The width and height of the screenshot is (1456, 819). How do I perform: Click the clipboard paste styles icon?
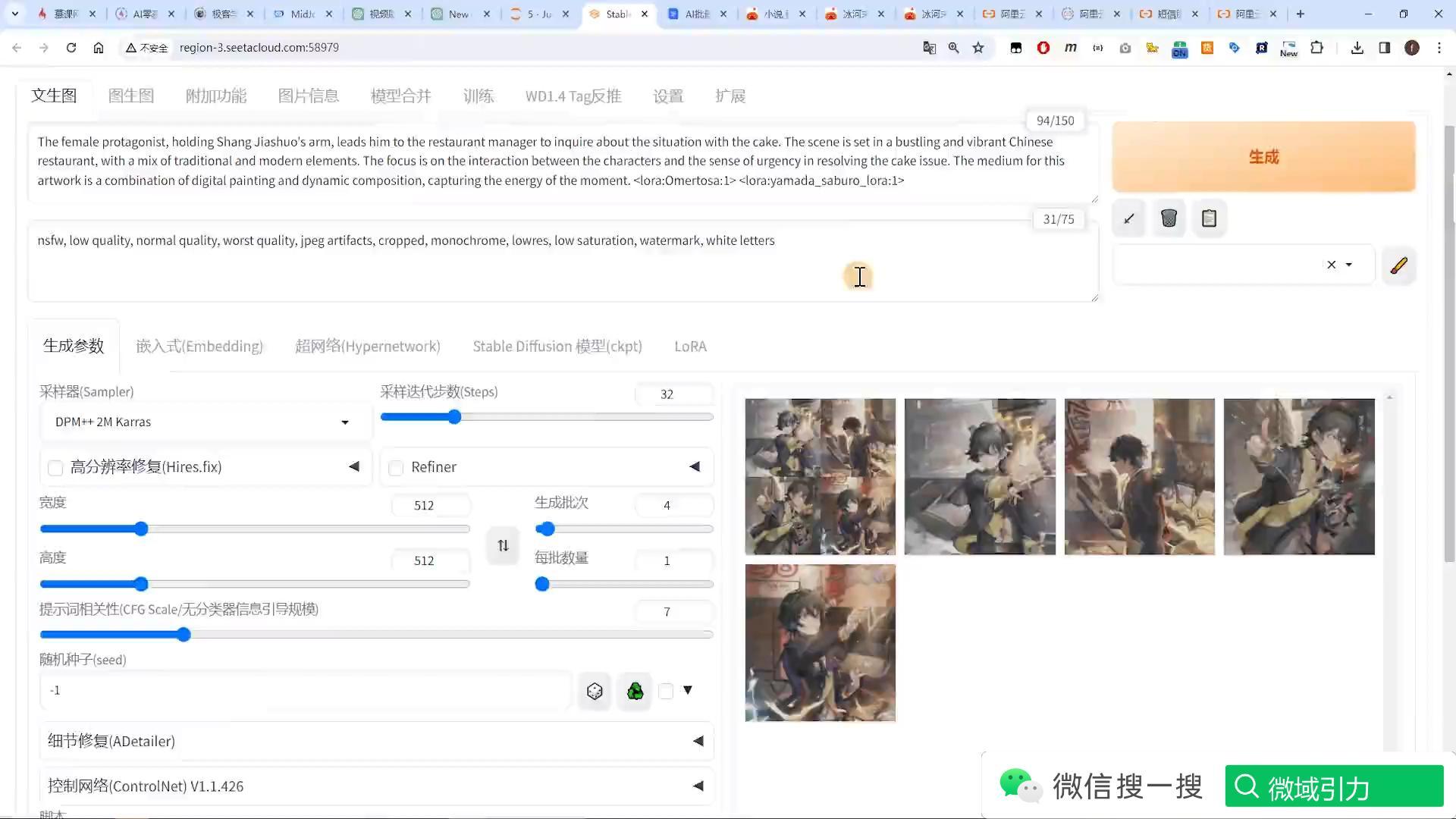pyautogui.click(x=1209, y=219)
